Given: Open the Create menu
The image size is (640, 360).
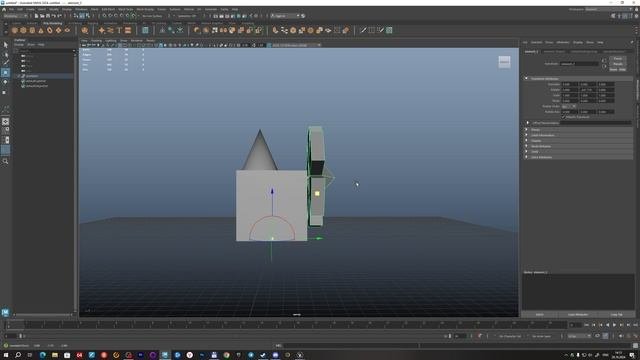Looking at the screenshot, I should pyautogui.click(x=30, y=9).
